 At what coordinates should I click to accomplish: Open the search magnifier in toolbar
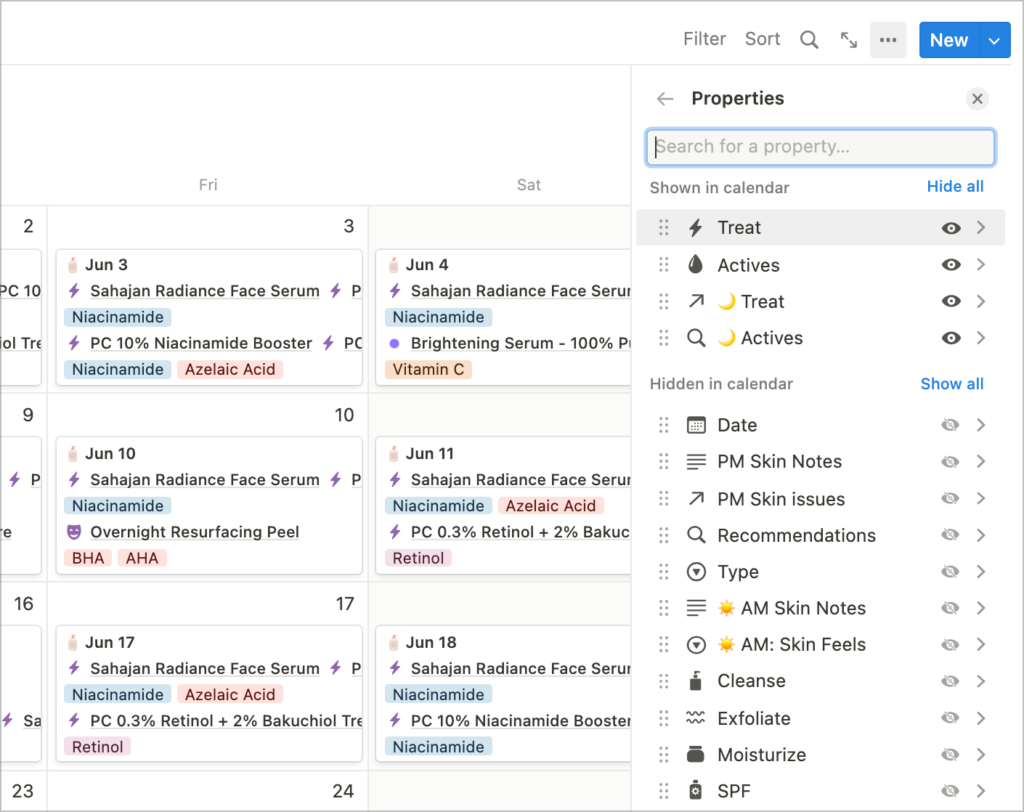click(809, 40)
